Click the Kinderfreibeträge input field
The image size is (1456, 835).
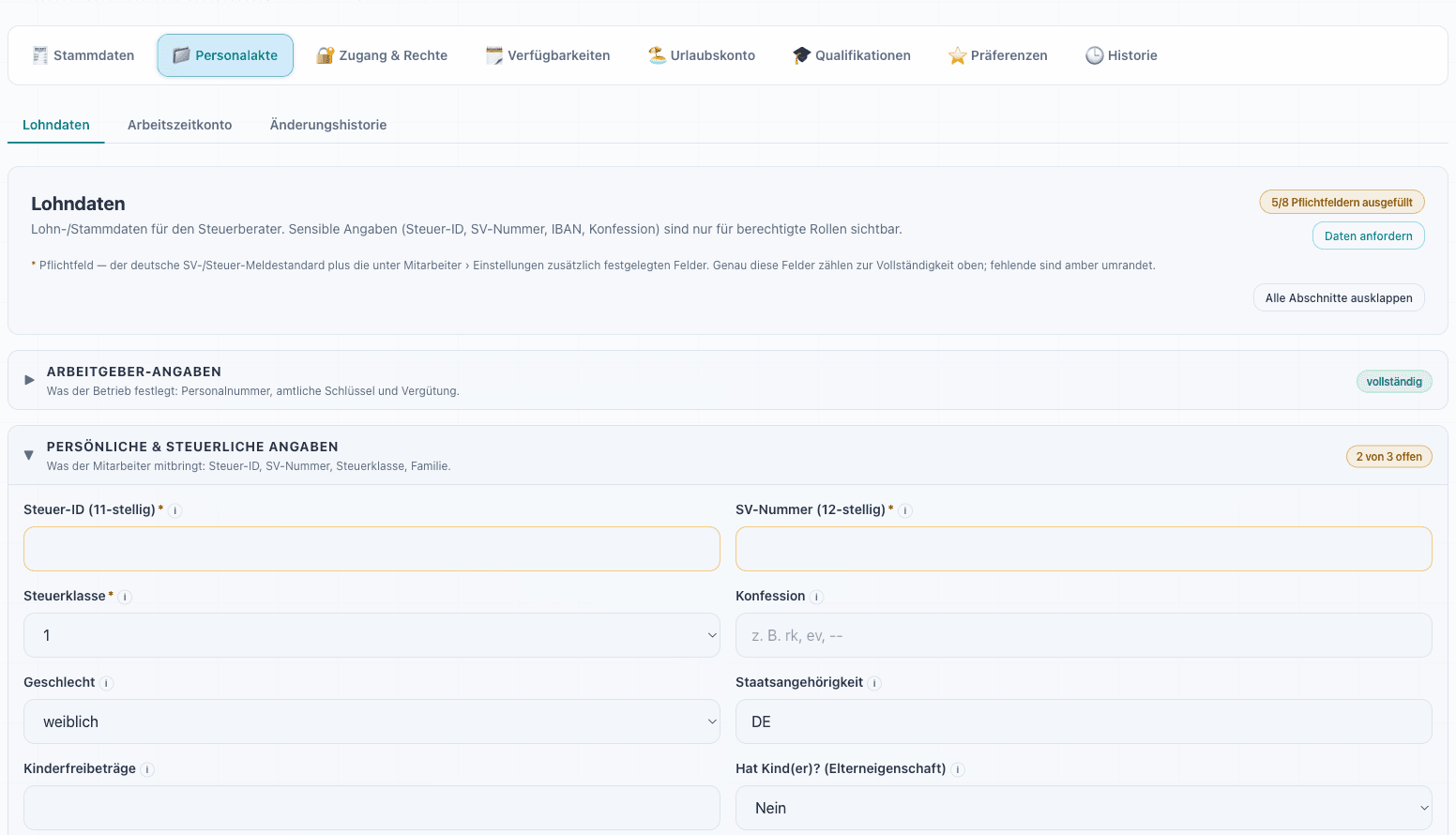click(x=372, y=808)
